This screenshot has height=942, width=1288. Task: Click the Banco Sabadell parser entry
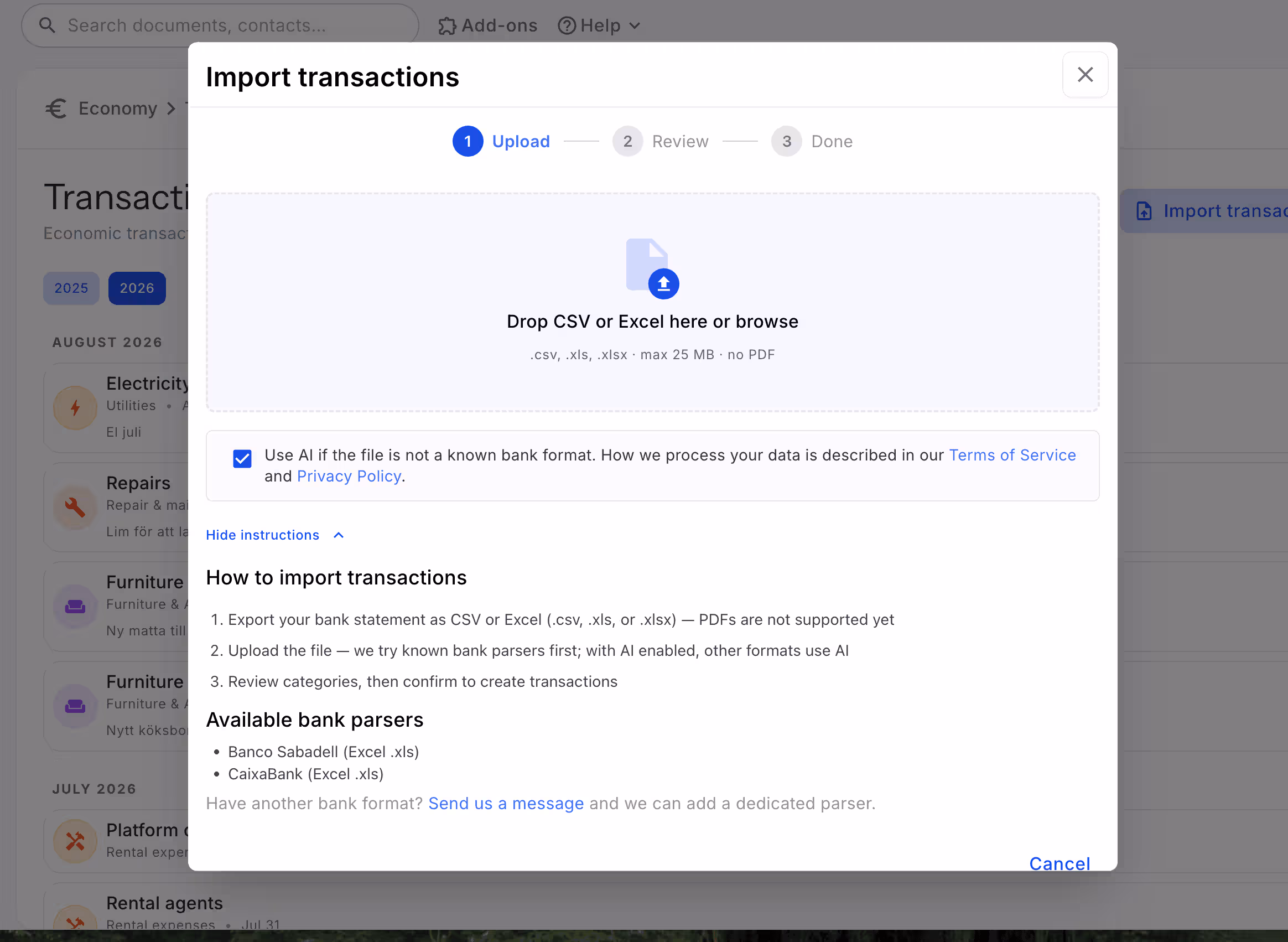323,752
